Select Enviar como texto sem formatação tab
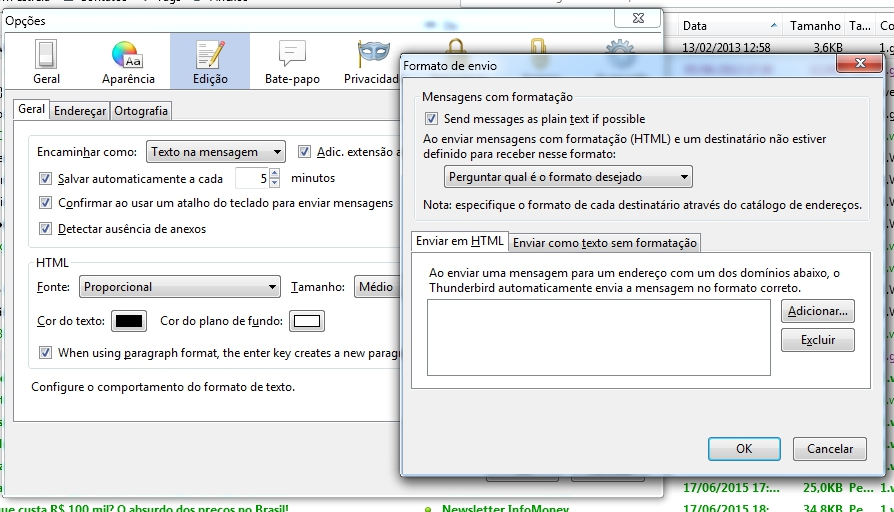894x512 pixels. (604, 243)
